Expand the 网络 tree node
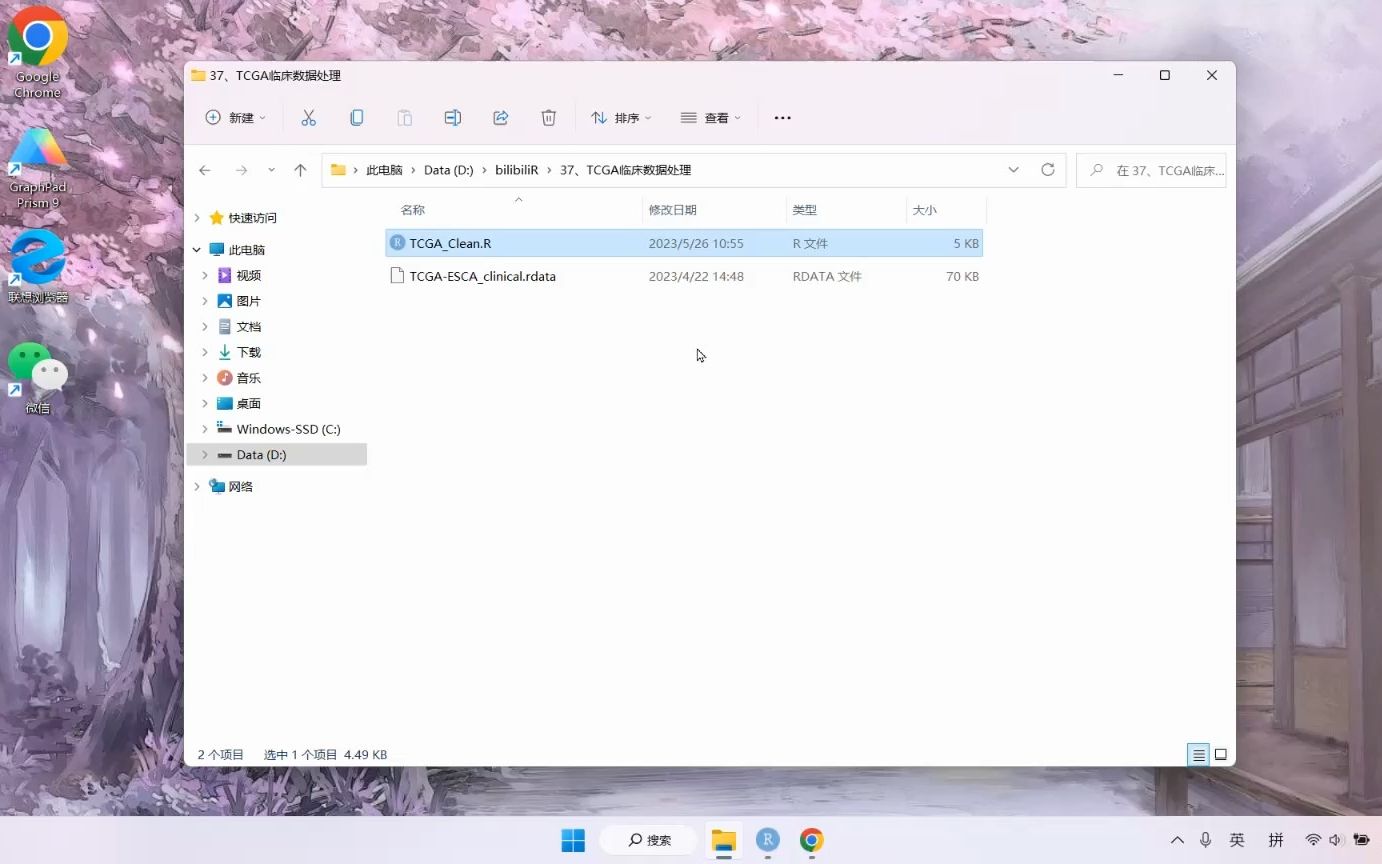 pyautogui.click(x=197, y=487)
